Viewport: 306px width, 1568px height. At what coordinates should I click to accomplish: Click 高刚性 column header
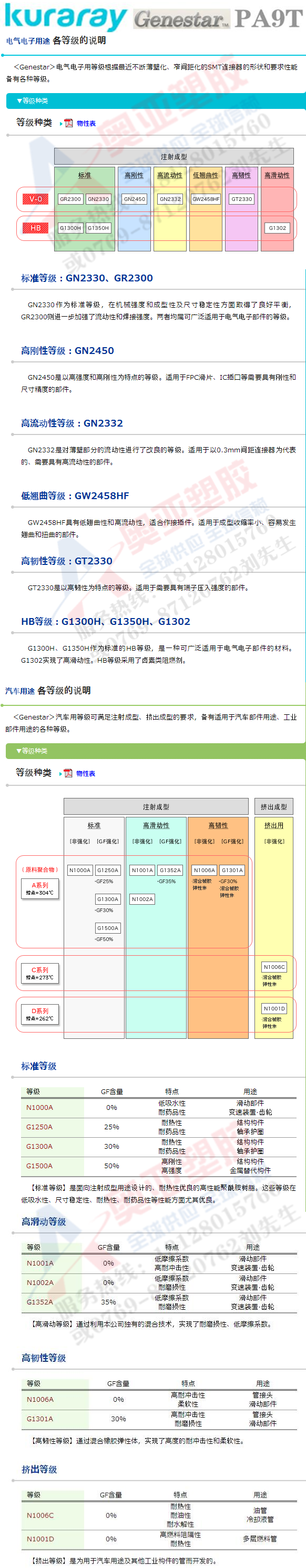point(134,175)
